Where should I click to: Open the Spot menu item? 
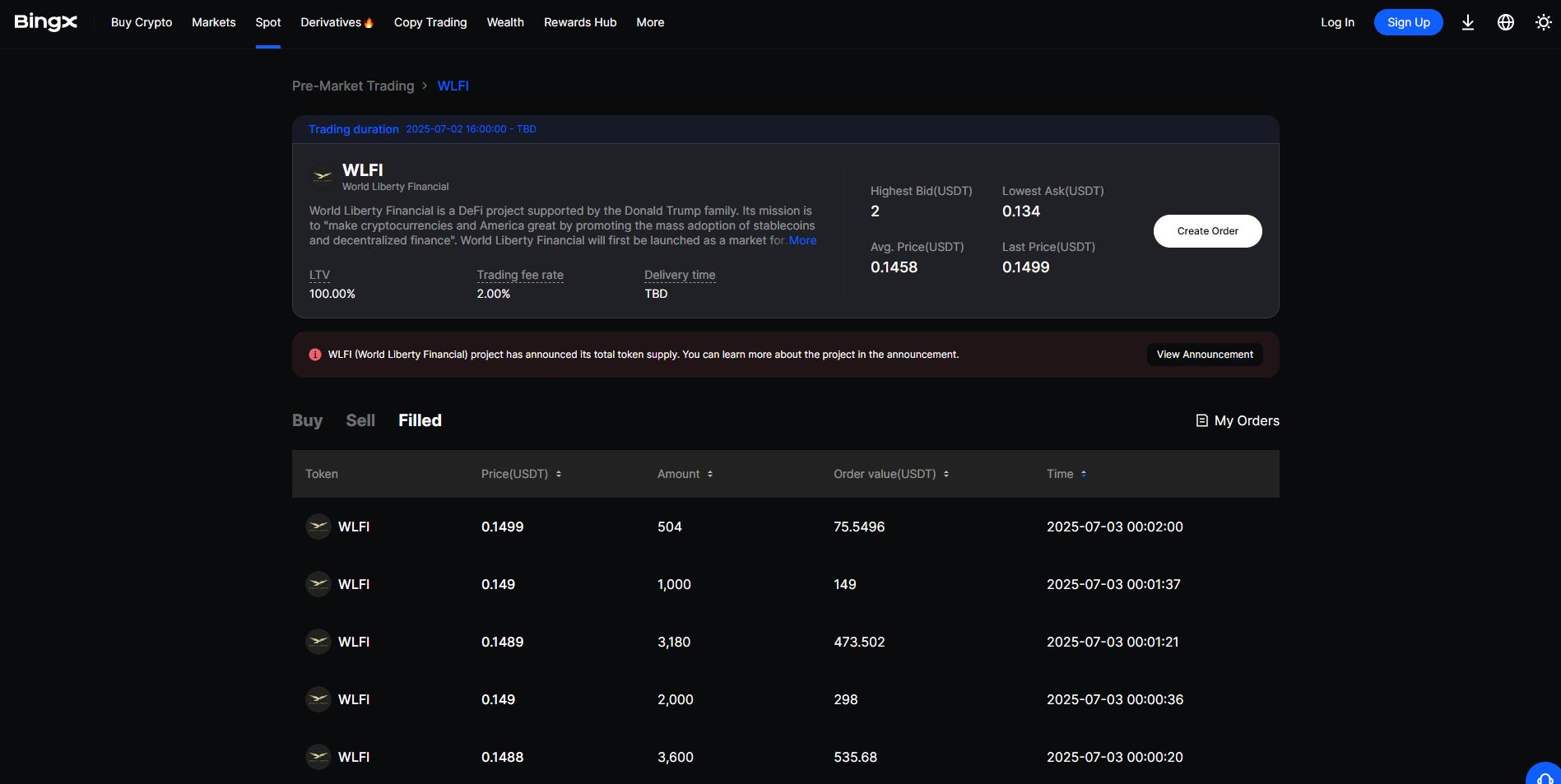pos(268,22)
